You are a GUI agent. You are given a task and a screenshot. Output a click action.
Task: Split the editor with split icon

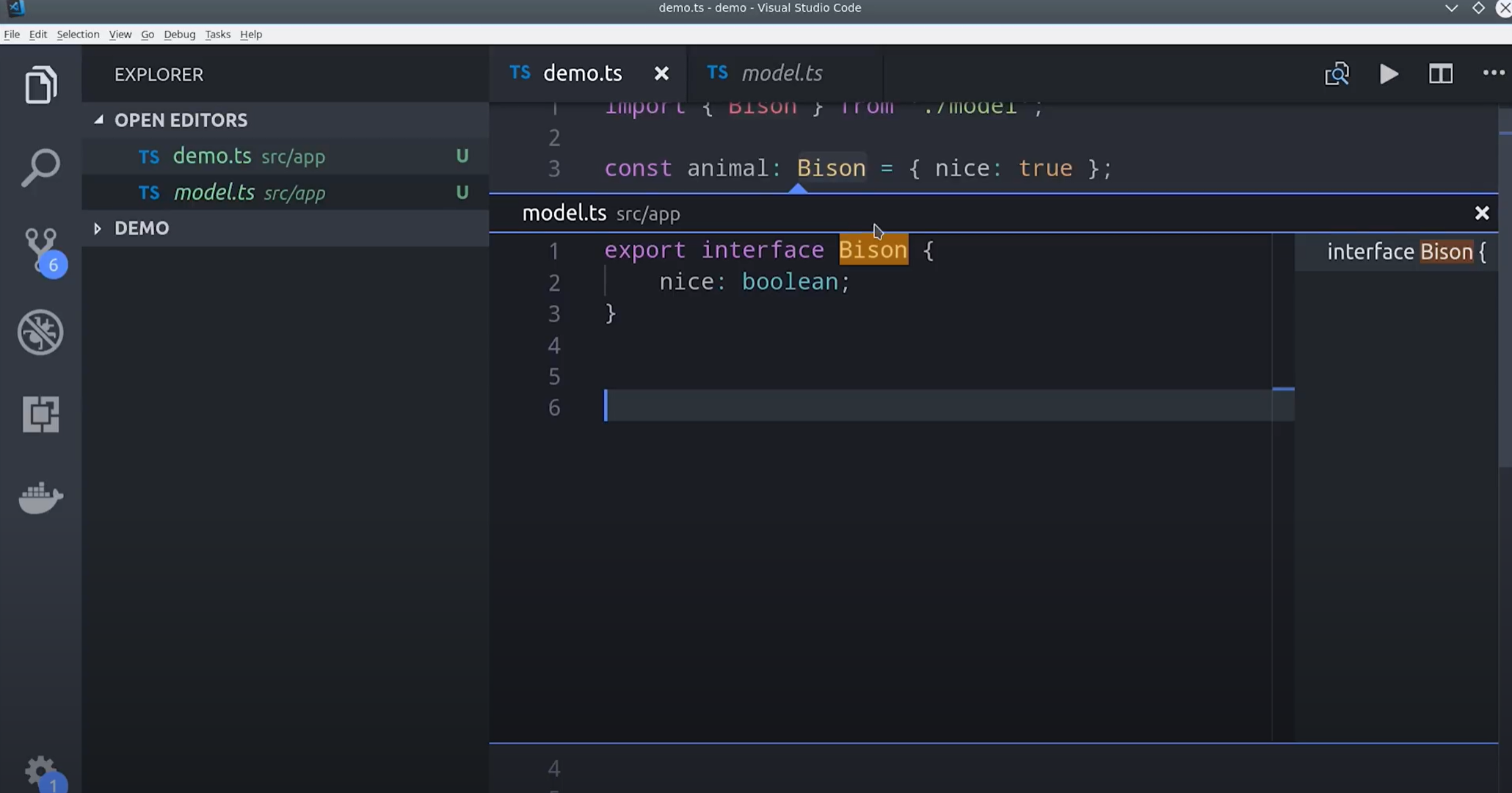1440,74
